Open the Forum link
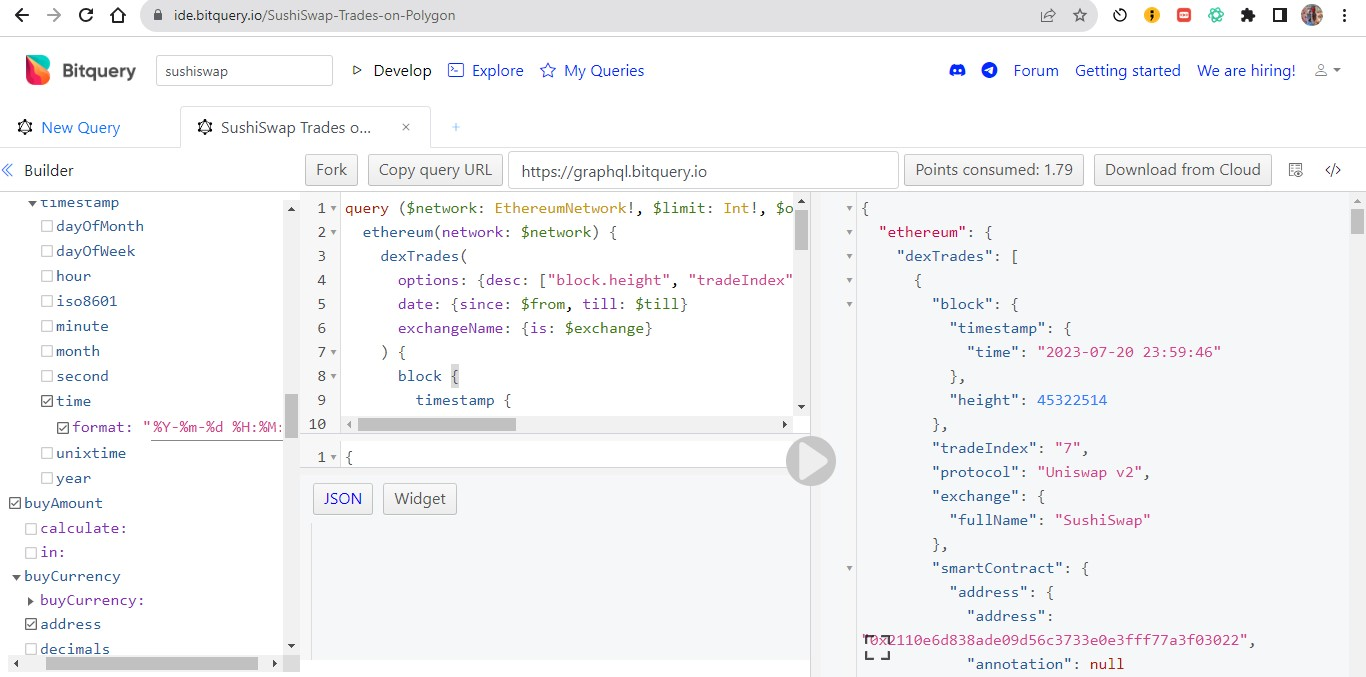The width and height of the screenshot is (1366, 677). pyautogui.click(x=1036, y=70)
